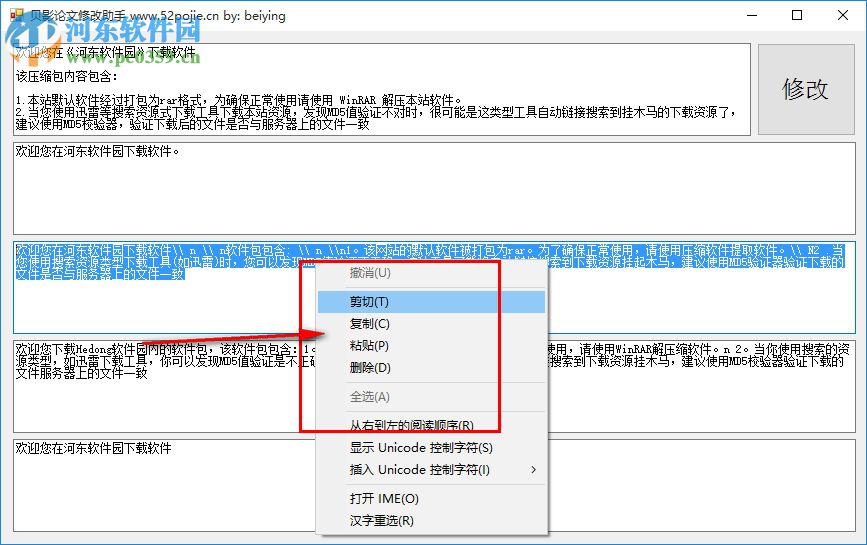Close the 贝影论文修改助手 window
Image resolution: width=867 pixels, height=545 pixels.
pos(843,15)
